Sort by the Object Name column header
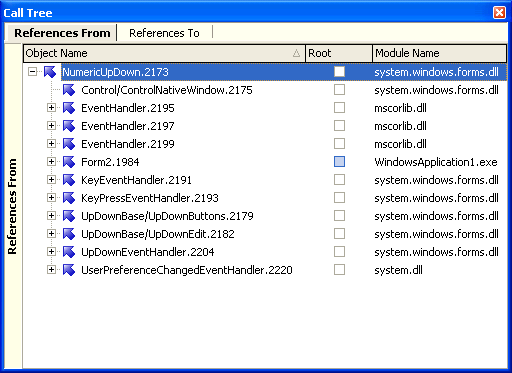 pyautogui.click(x=164, y=53)
